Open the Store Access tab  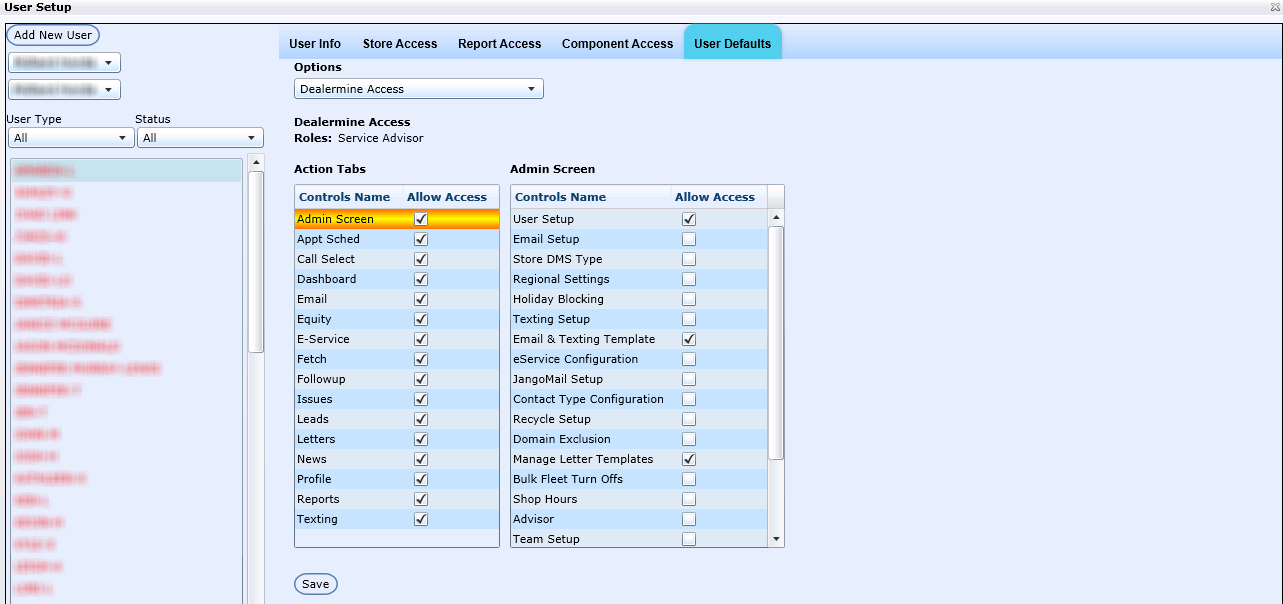tap(400, 44)
